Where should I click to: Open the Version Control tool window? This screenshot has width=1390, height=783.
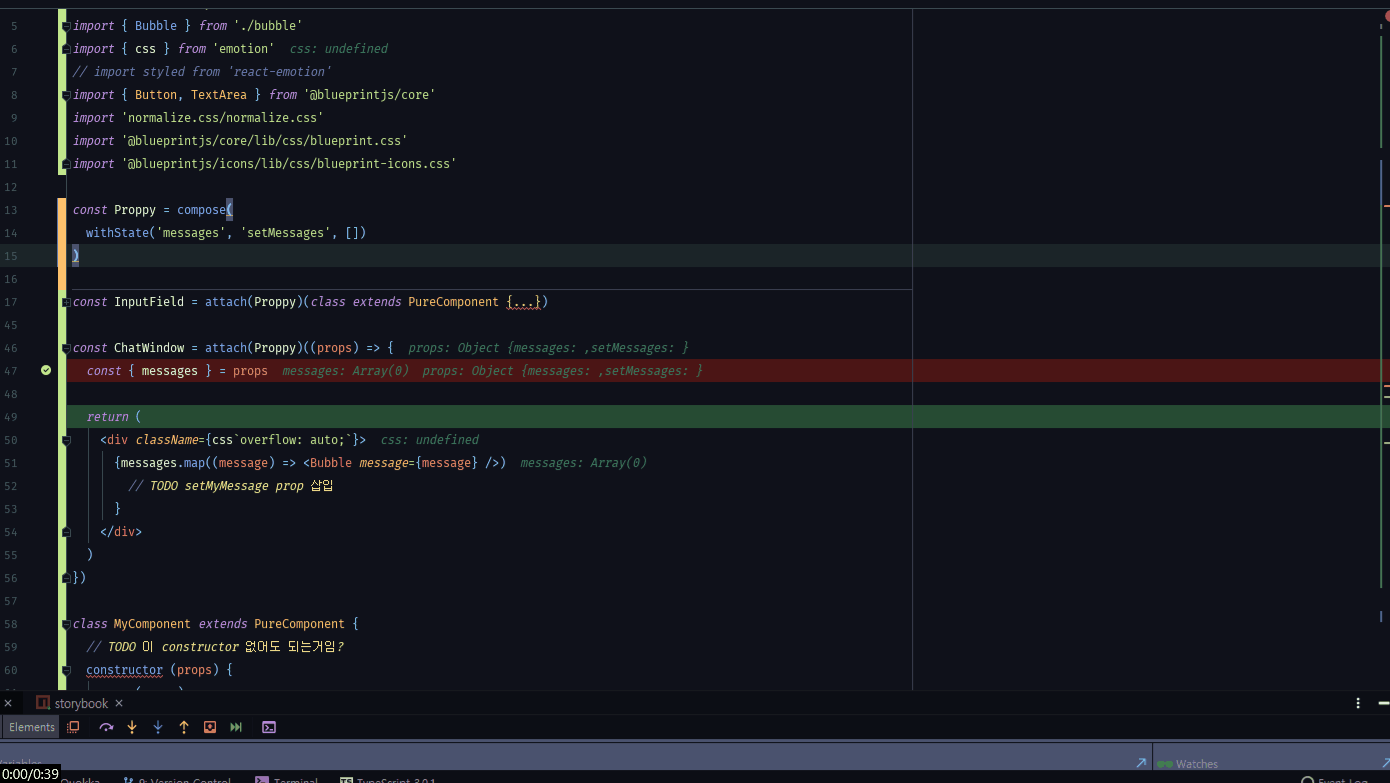click(177, 780)
